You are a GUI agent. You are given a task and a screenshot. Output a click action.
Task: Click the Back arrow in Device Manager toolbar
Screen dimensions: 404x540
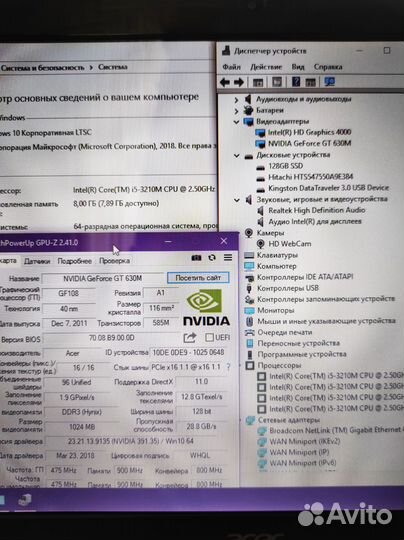[x=225, y=82]
